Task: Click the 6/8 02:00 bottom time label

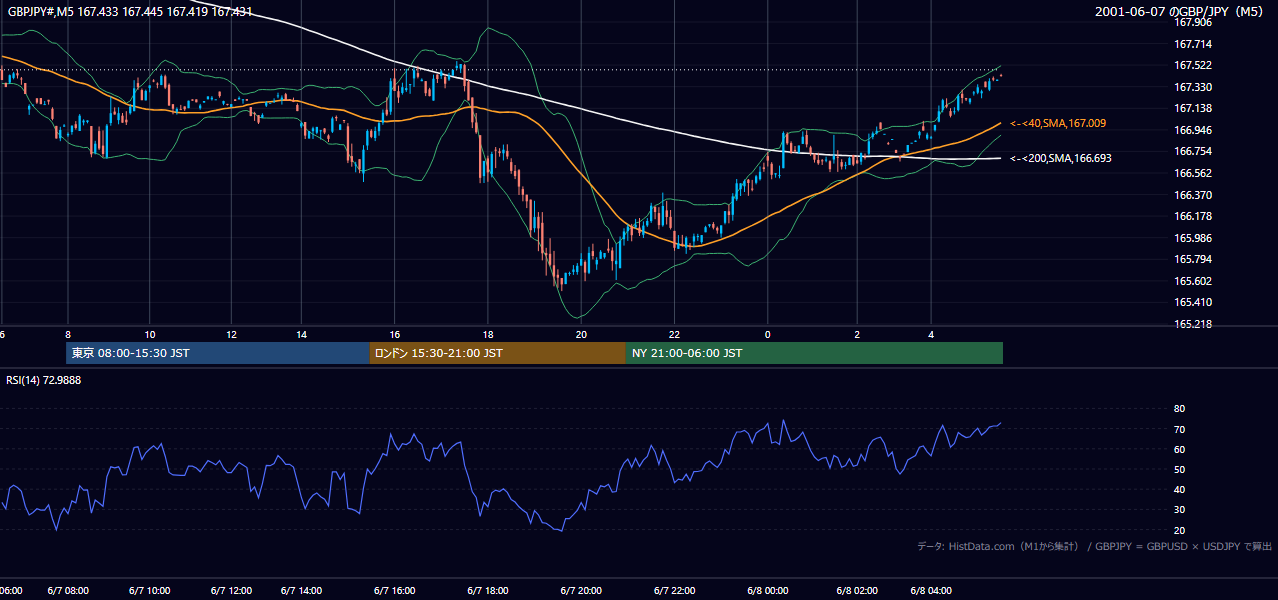Action: point(857,591)
